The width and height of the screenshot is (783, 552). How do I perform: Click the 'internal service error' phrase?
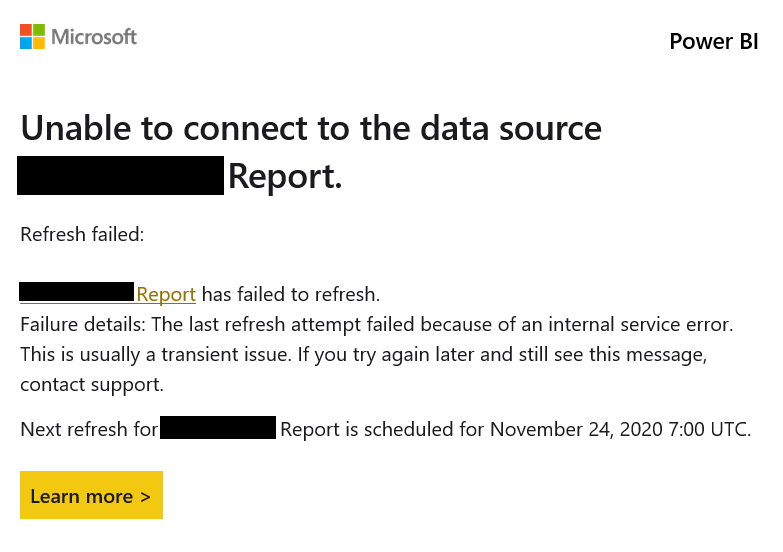point(640,325)
